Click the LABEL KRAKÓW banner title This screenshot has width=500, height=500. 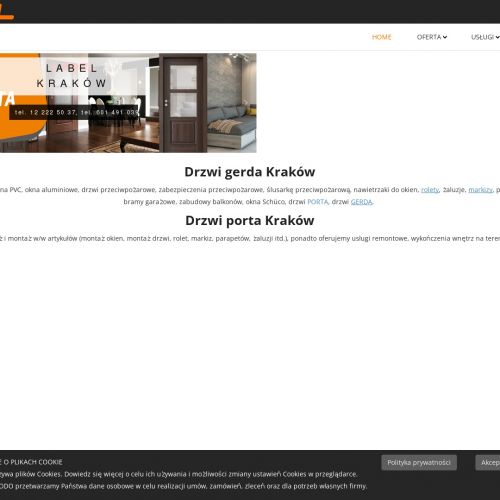(71, 76)
